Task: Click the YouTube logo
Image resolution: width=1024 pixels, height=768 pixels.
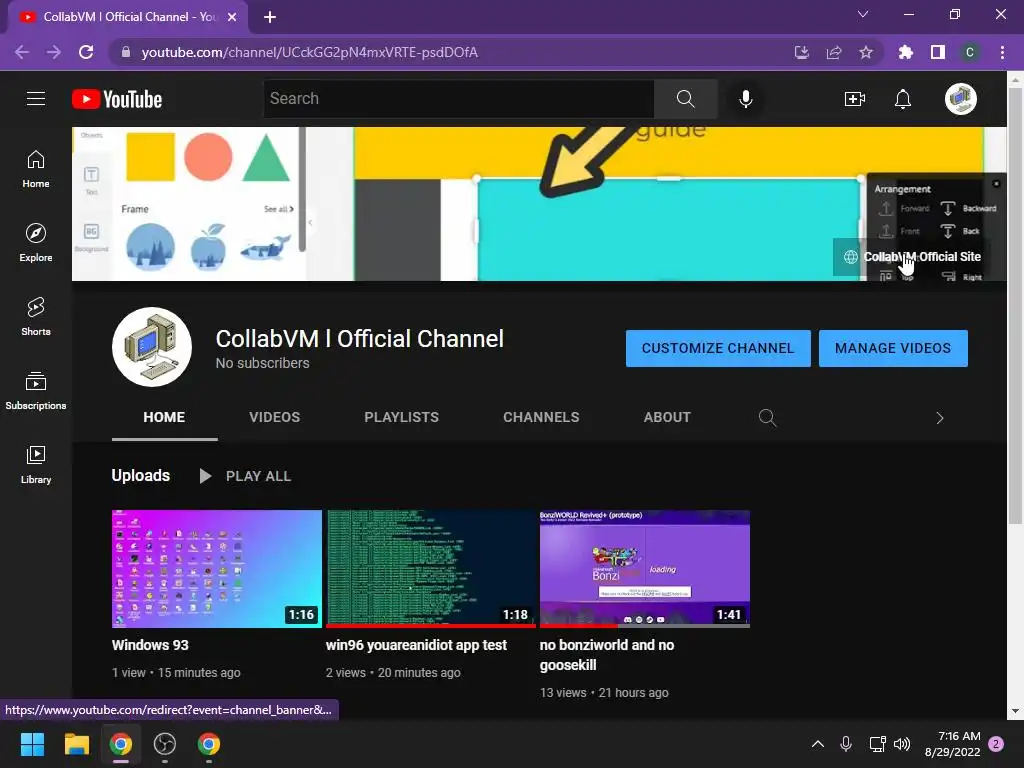Action: 117,99
